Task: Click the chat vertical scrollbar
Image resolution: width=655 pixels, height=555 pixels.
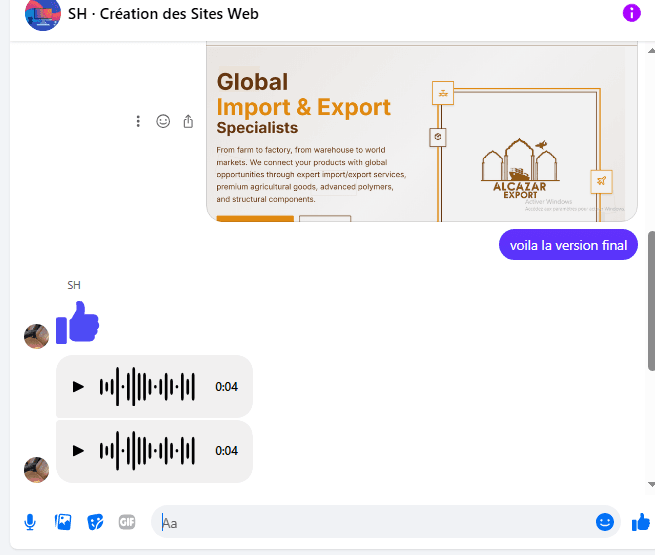Action: click(x=651, y=300)
